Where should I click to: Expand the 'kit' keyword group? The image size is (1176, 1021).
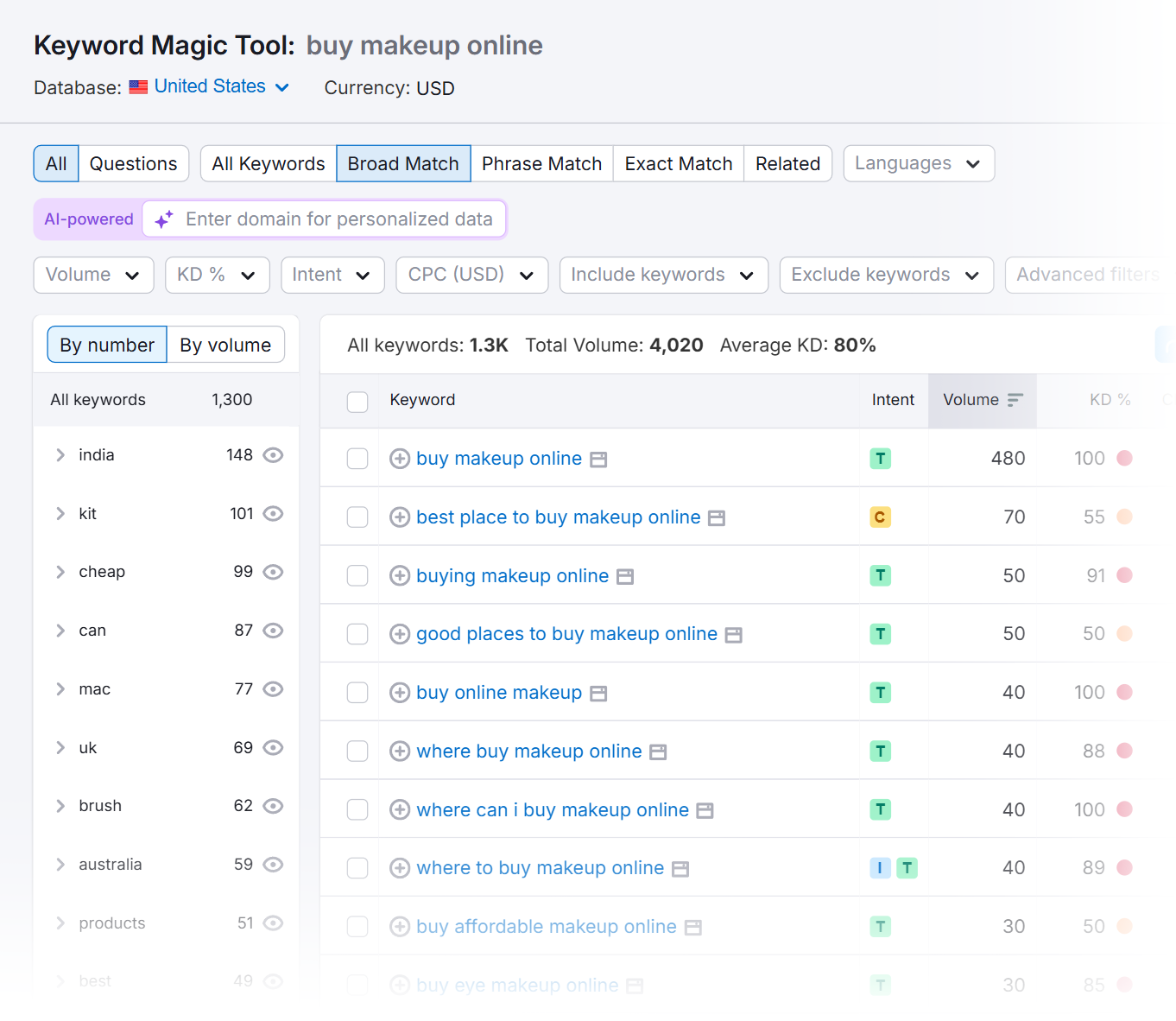[x=60, y=514]
